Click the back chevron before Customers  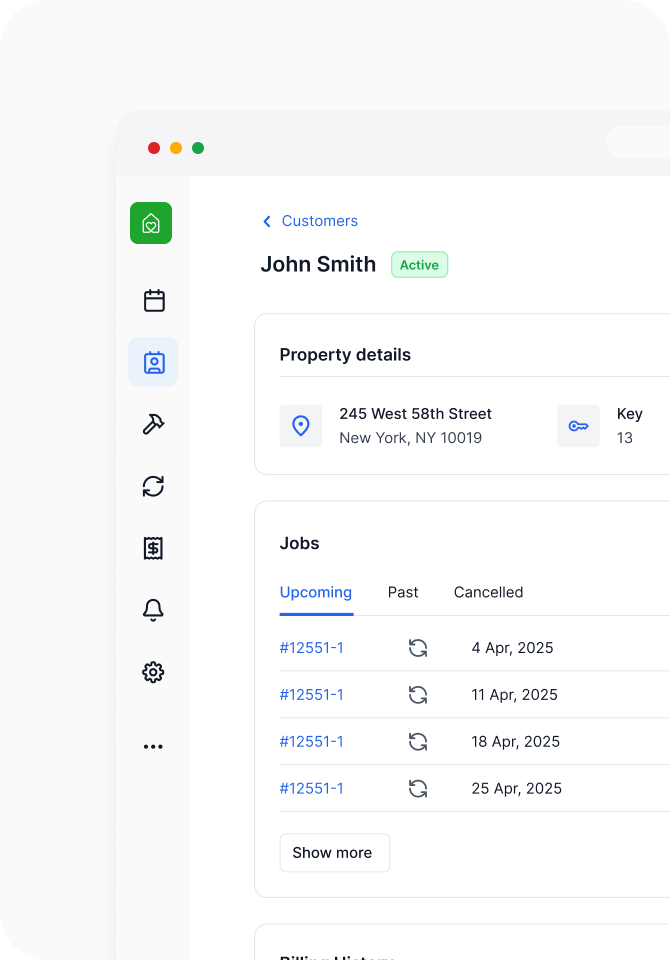[267, 221]
